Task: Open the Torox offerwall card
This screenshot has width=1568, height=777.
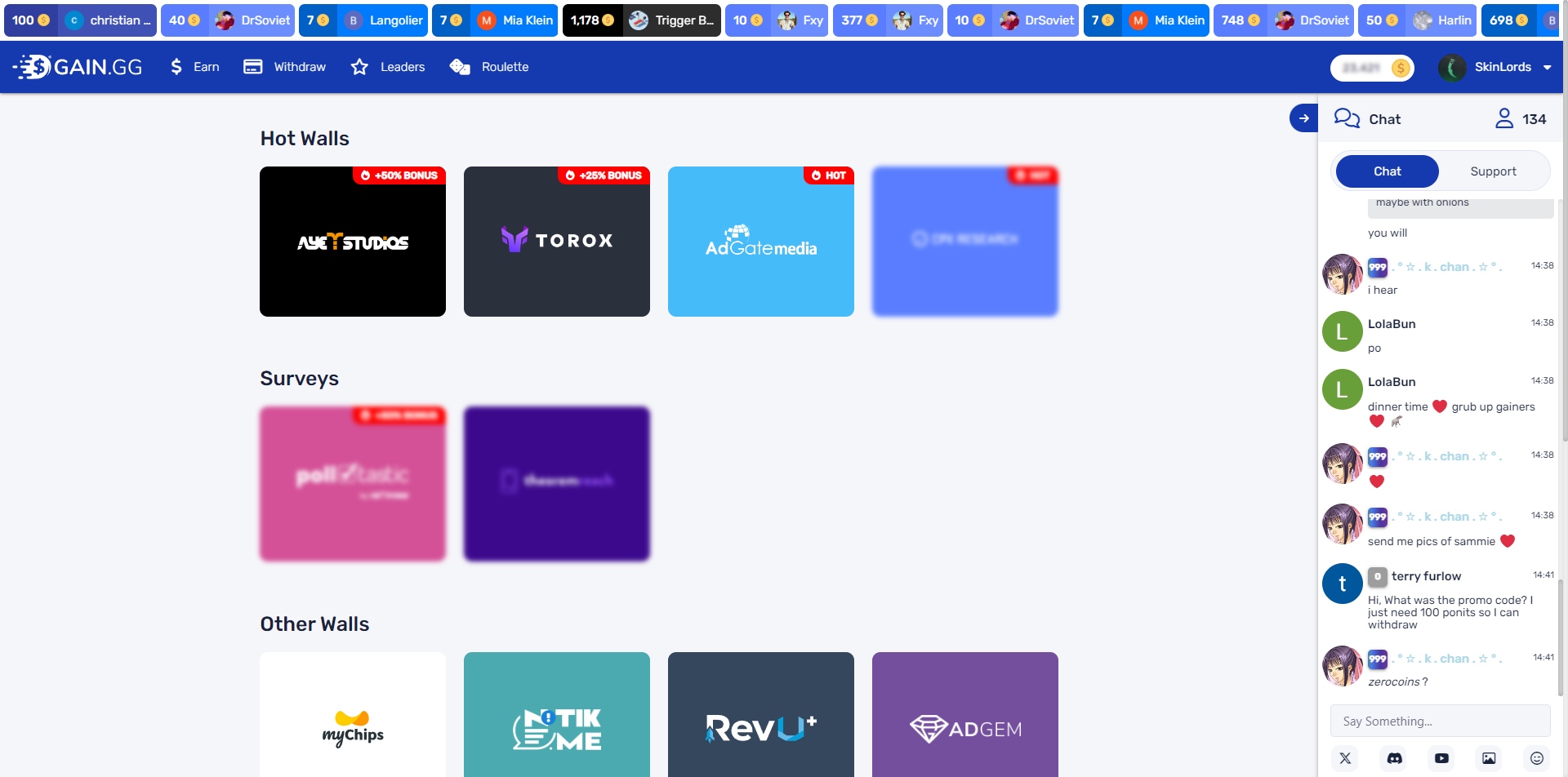Action: tap(557, 242)
